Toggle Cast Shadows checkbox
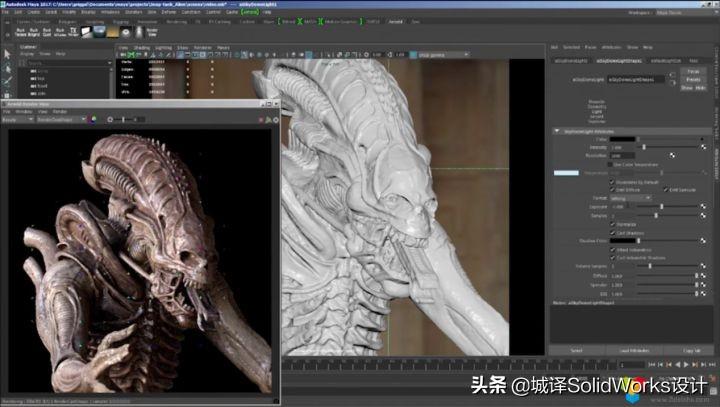Screen dimensions: 720x407 [613, 232]
